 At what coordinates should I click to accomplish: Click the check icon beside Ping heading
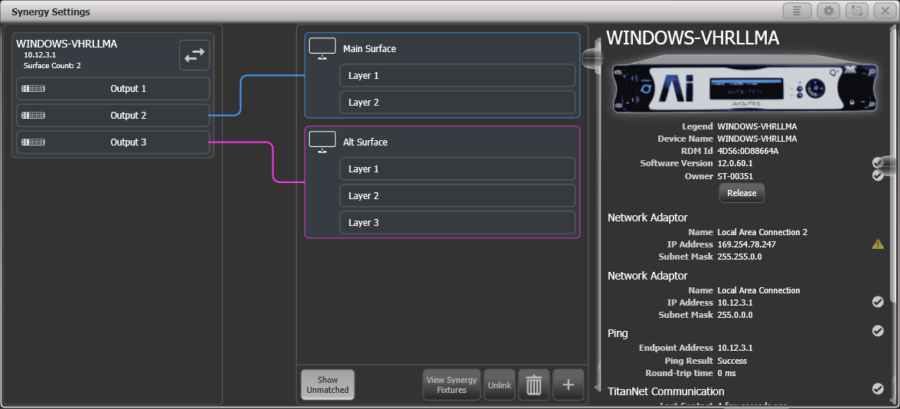878,330
